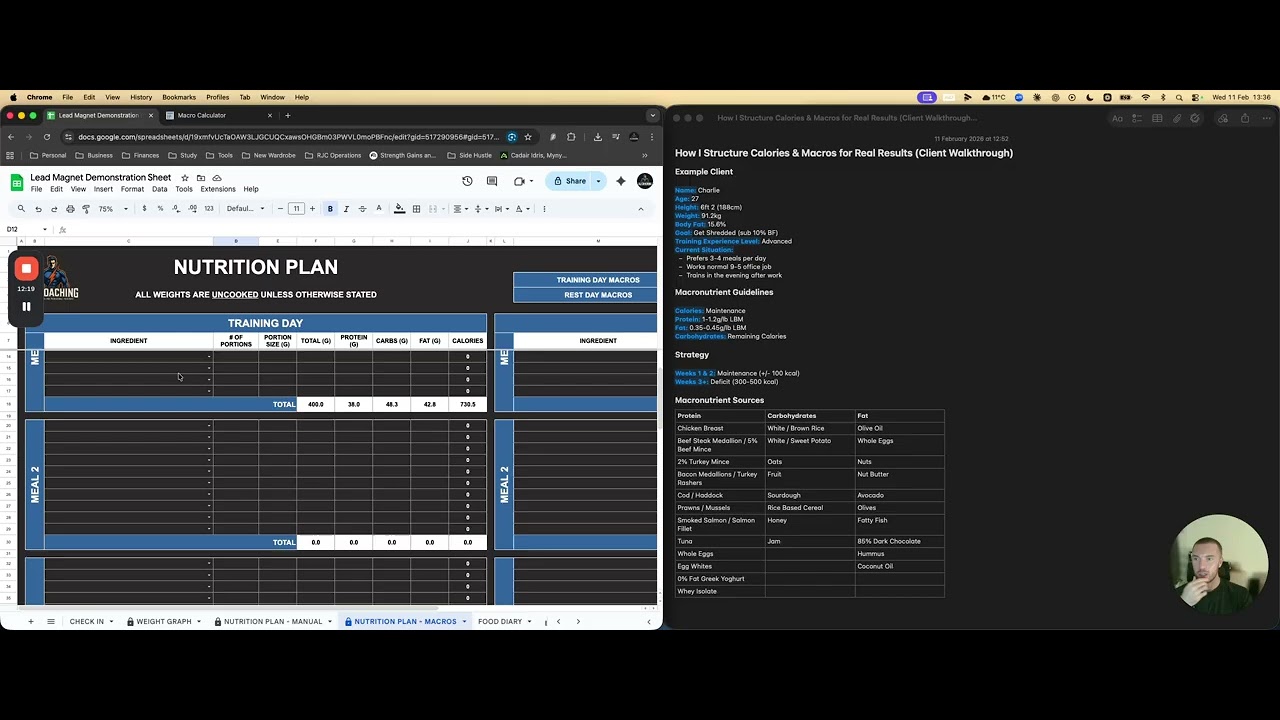The width and height of the screenshot is (1280, 720).
Task: Collapse the Sheets menus with chevron
Action: click(641, 209)
